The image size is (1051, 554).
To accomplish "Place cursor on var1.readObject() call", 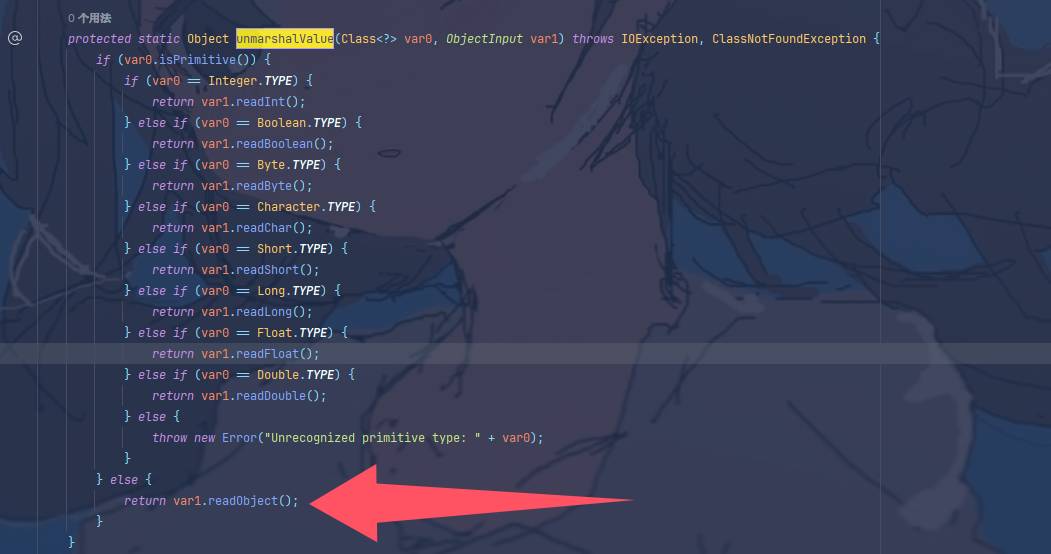I will [236, 500].
